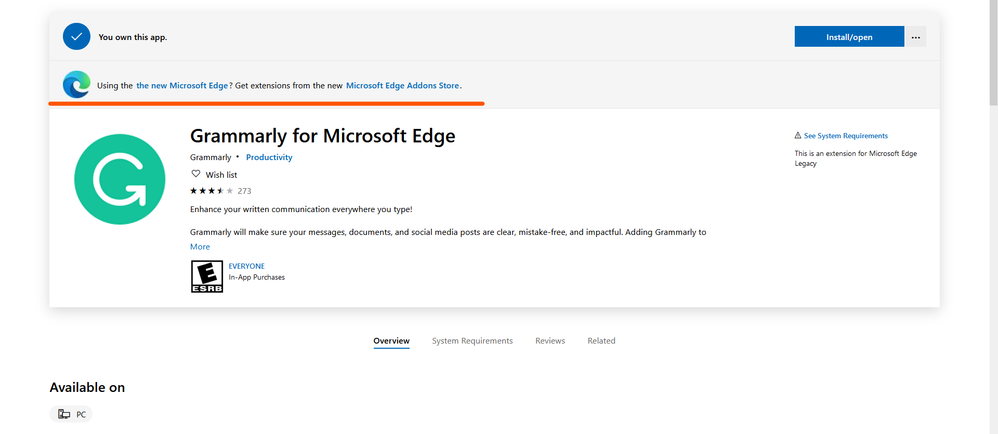The height and width of the screenshot is (434, 998).
Task: Click the heart Wish list icon
Action: pyautogui.click(x=195, y=174)
